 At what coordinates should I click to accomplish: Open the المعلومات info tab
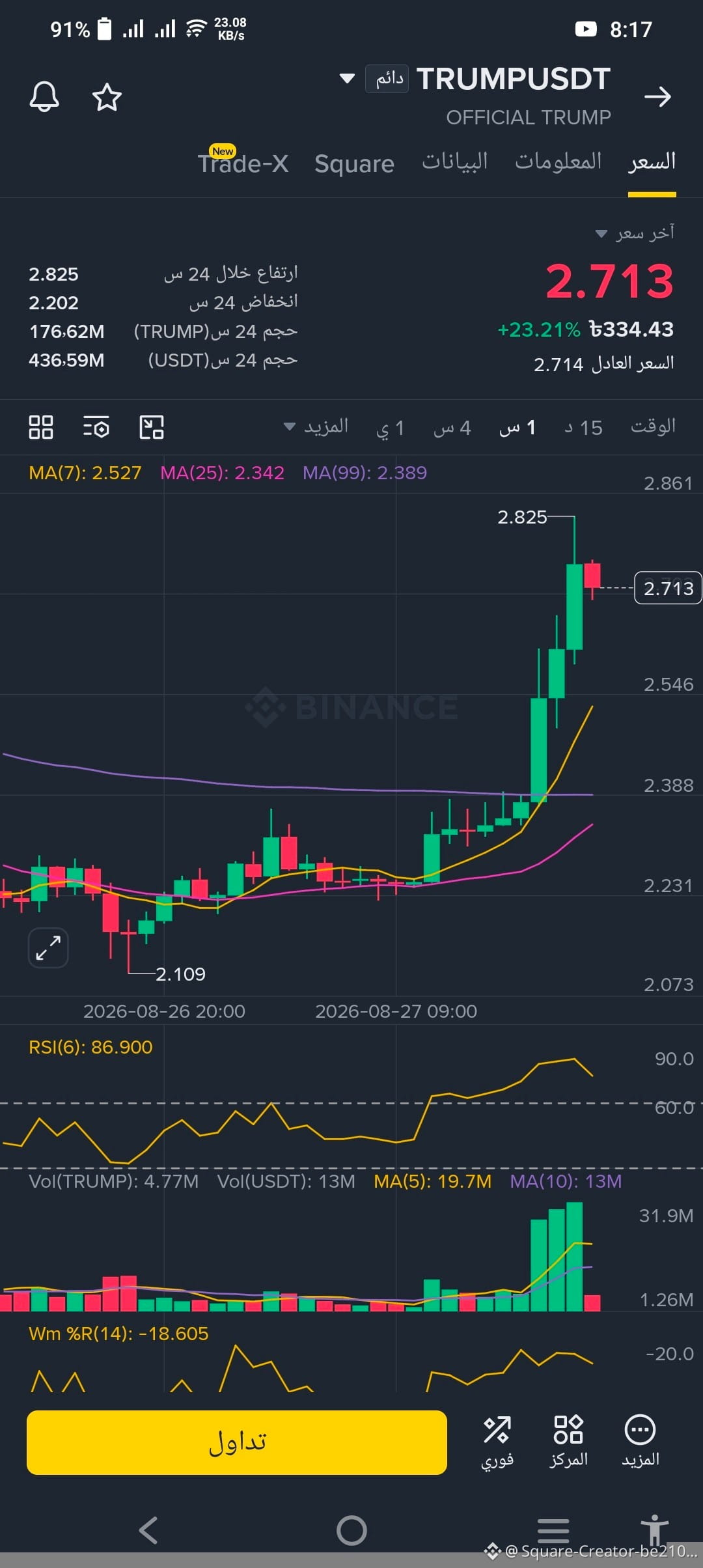558,161
